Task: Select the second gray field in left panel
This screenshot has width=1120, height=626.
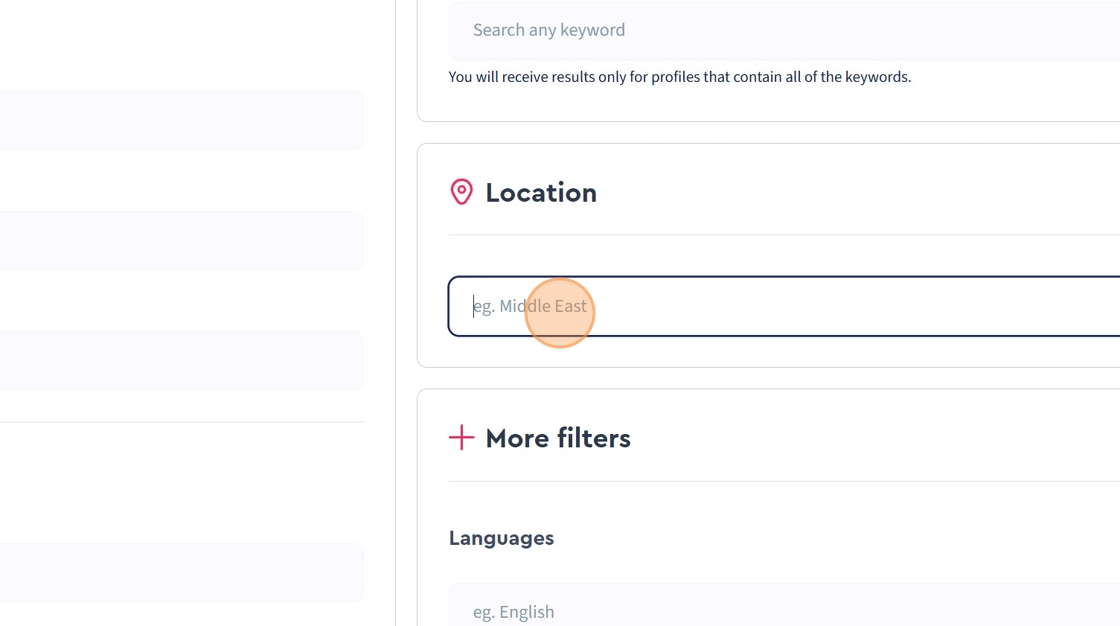Action: point(180,240)
